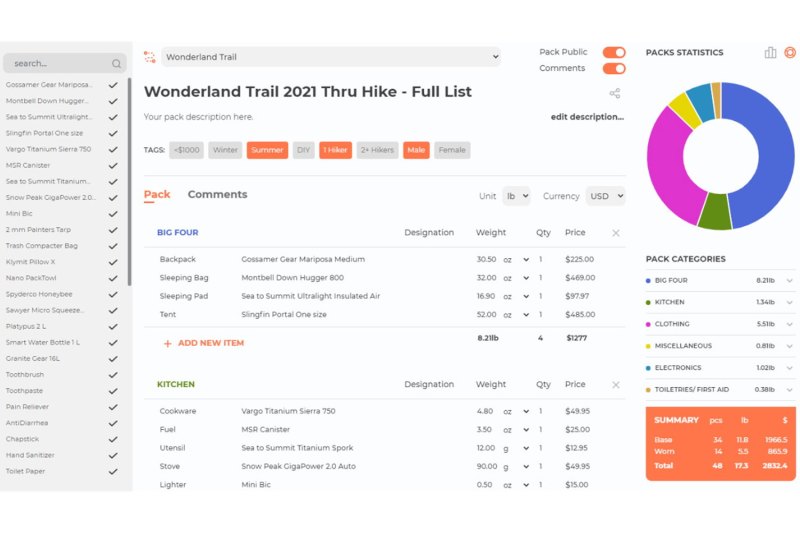Image resolution: width=800 pixels, height=533 pixels.
Task: Click the green Kitchen chart segment
Action: coord(715,211)
